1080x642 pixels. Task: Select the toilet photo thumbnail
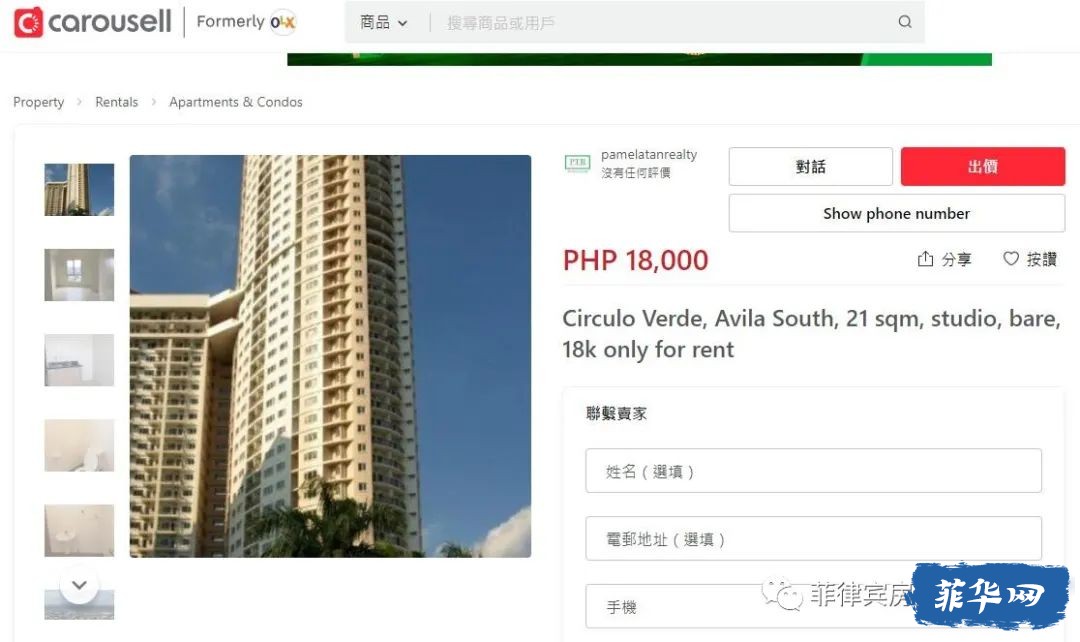coord(79,446)
